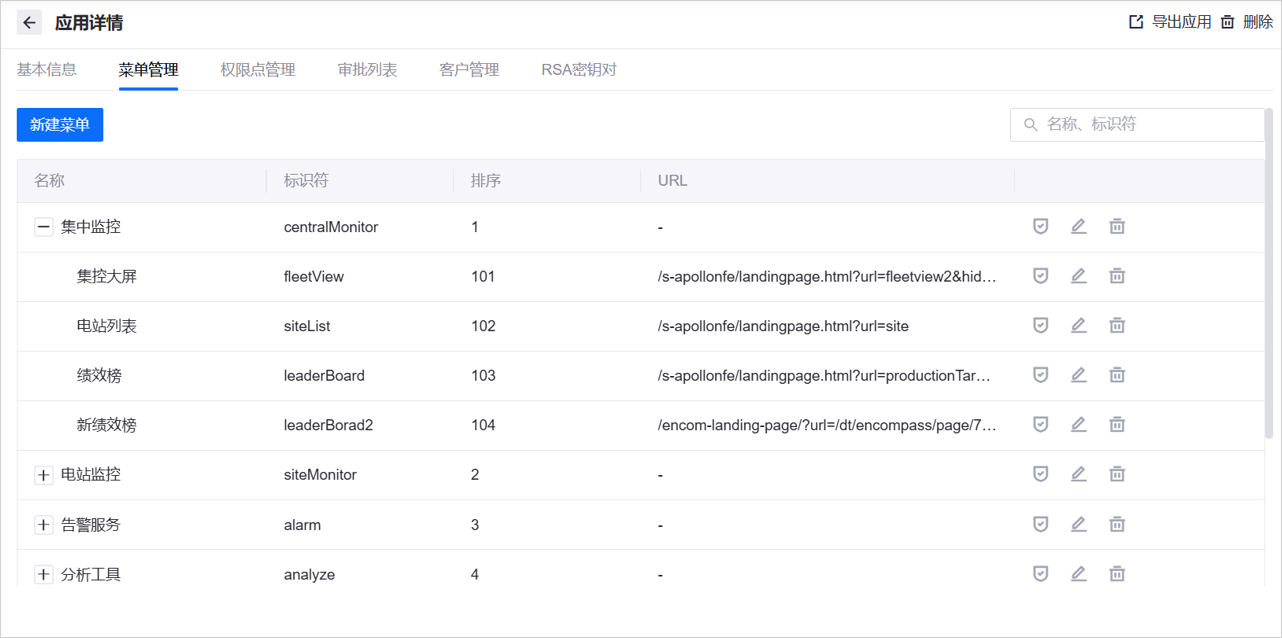
Task: Collapse the 集中监控 menu tree
Action: point(43,226)
